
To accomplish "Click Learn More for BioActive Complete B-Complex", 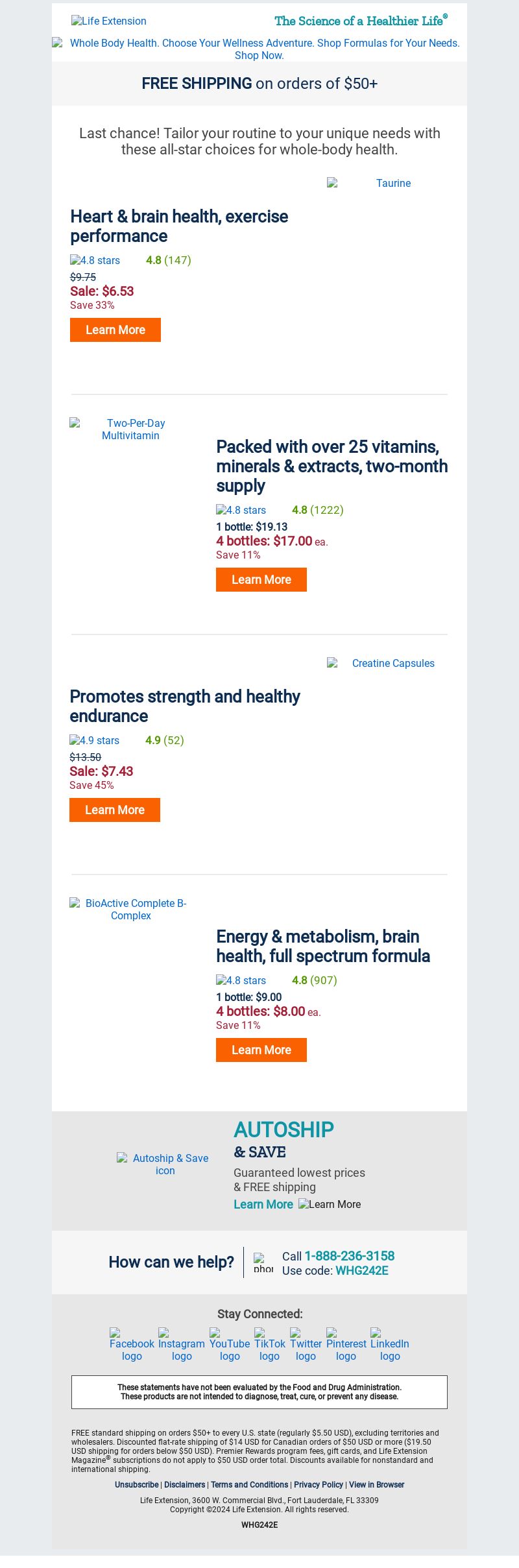I will tap(261, 1050).
